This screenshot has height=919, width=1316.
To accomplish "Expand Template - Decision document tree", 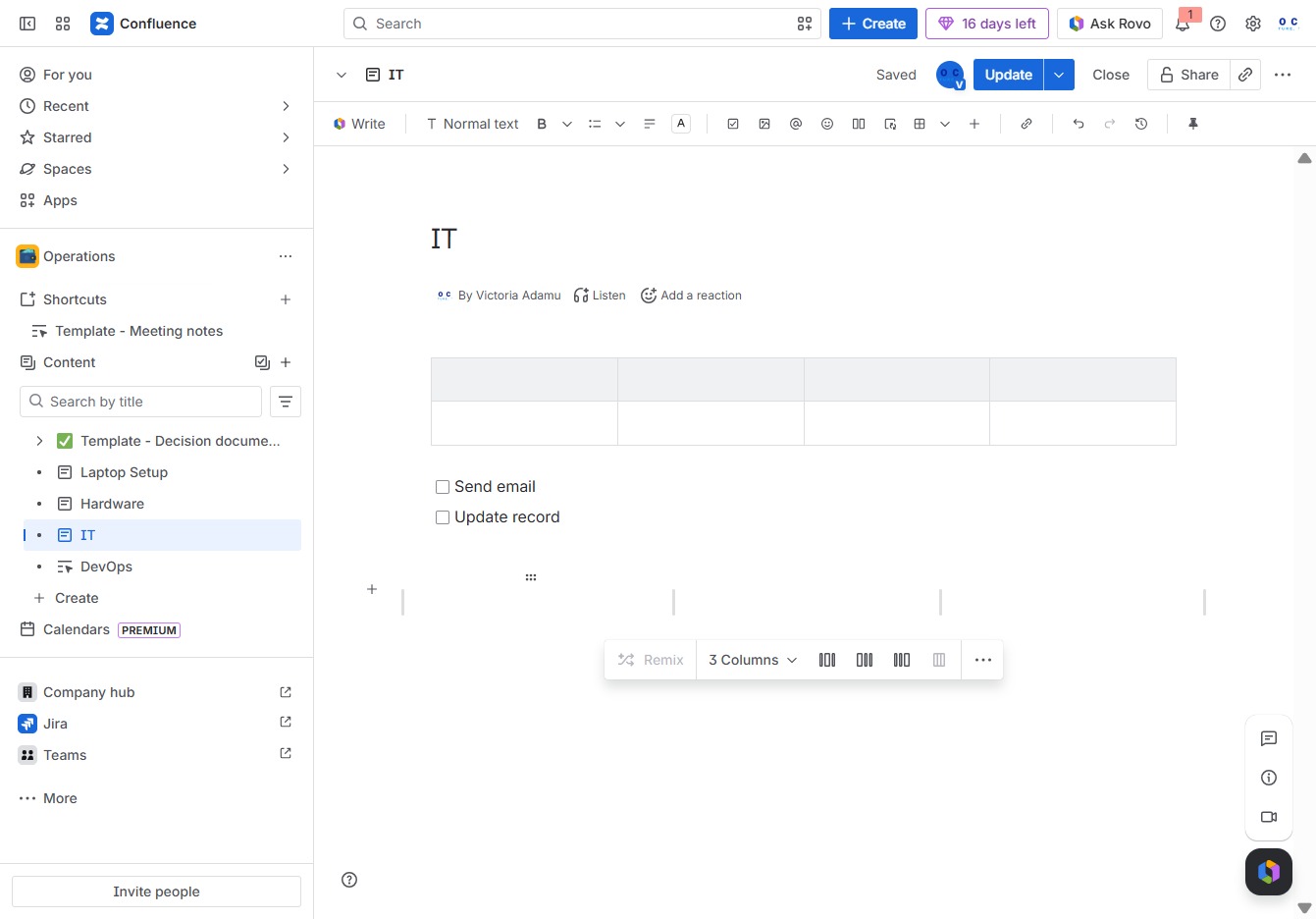I will click(x=39, y=441).
